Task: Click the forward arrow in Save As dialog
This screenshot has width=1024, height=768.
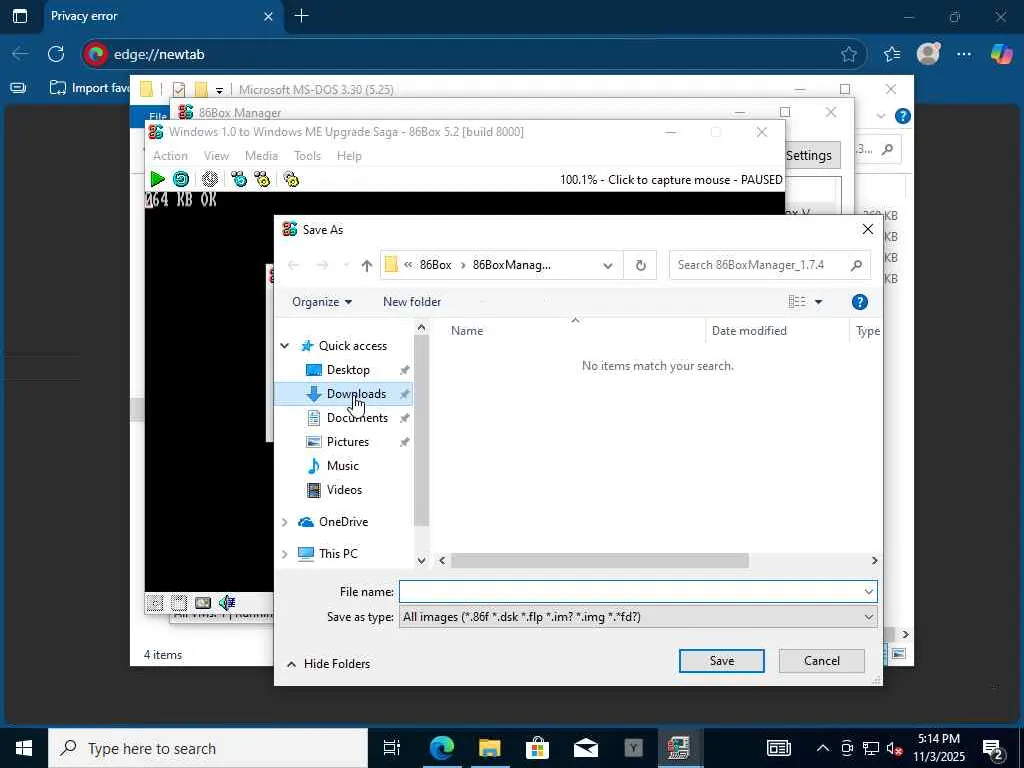Action: [322, 265]
